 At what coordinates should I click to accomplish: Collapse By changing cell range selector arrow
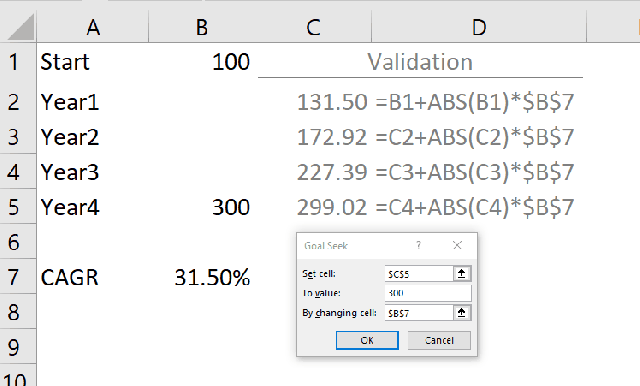click(462, 313)
